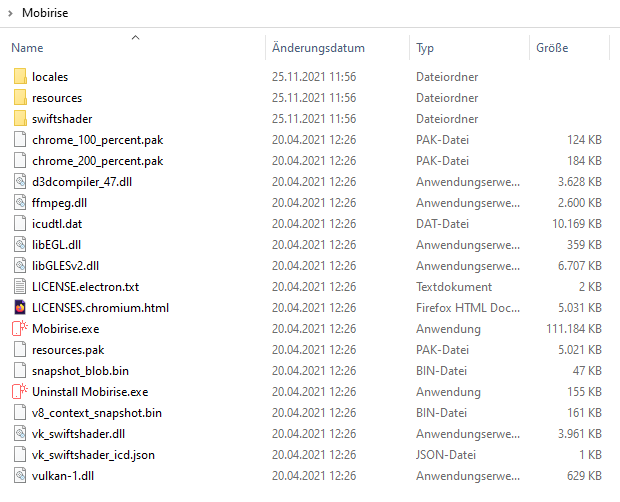The height and width of the screenshot is (502, 620).
Task: Select file name libGLESv2.dll
Action: [65, 266]
